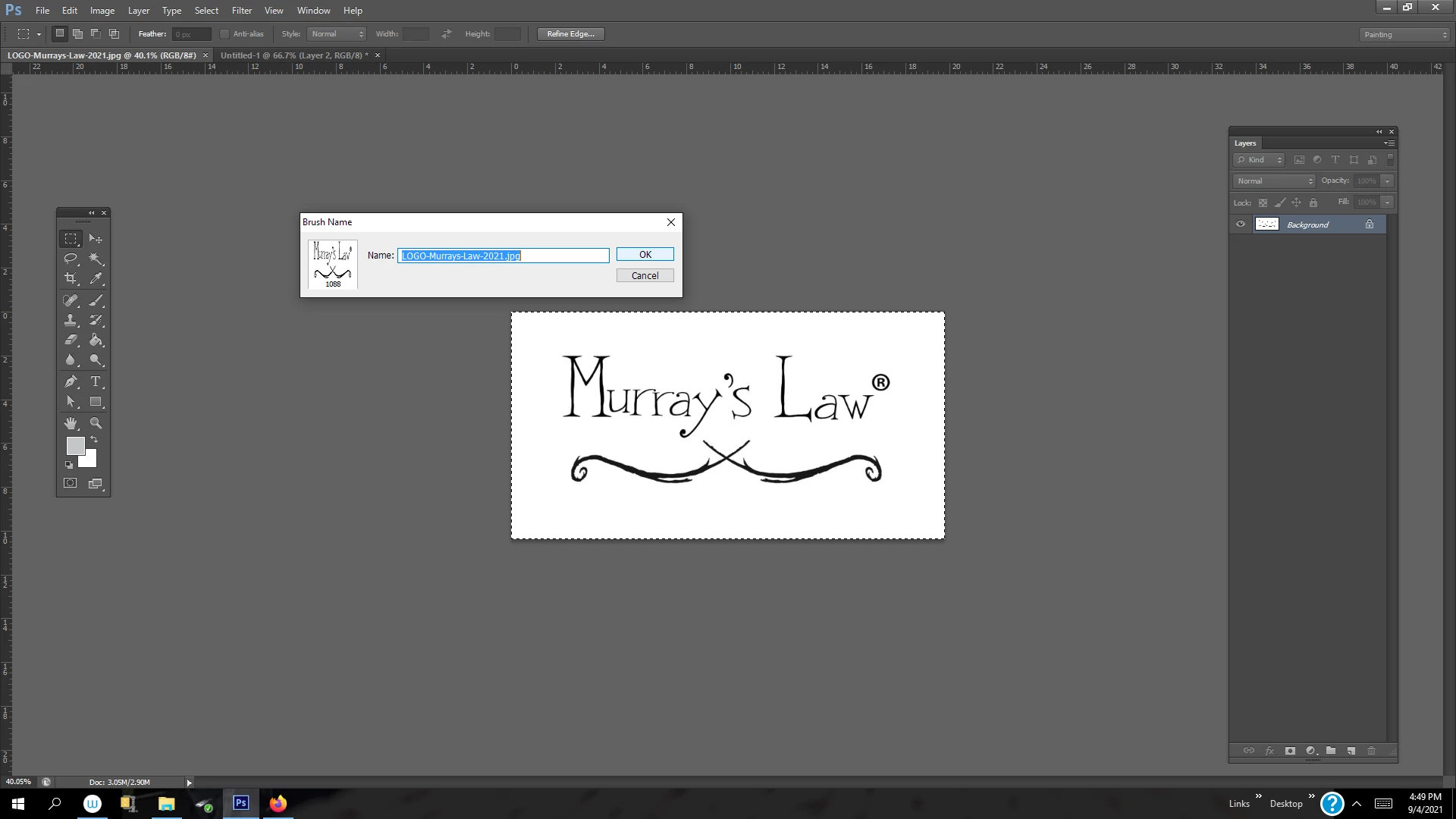Switch to the Untitled-1 document tab
The width and height of the screenshot is (1456, 819).
[x=293, y=55]
